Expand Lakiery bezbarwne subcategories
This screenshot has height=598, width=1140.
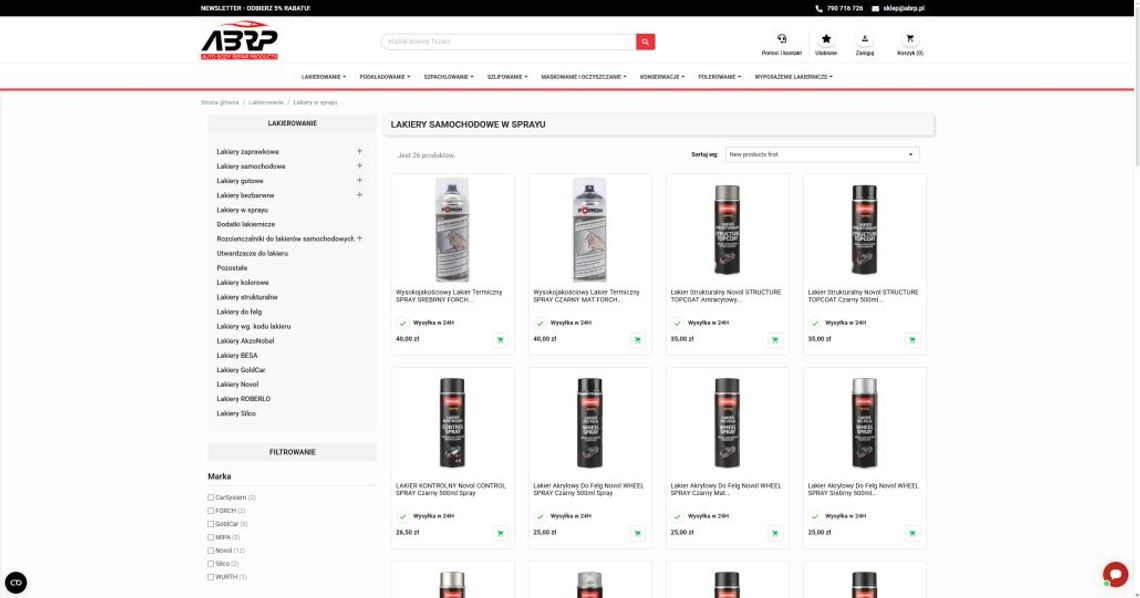click(x=359, y=195)
